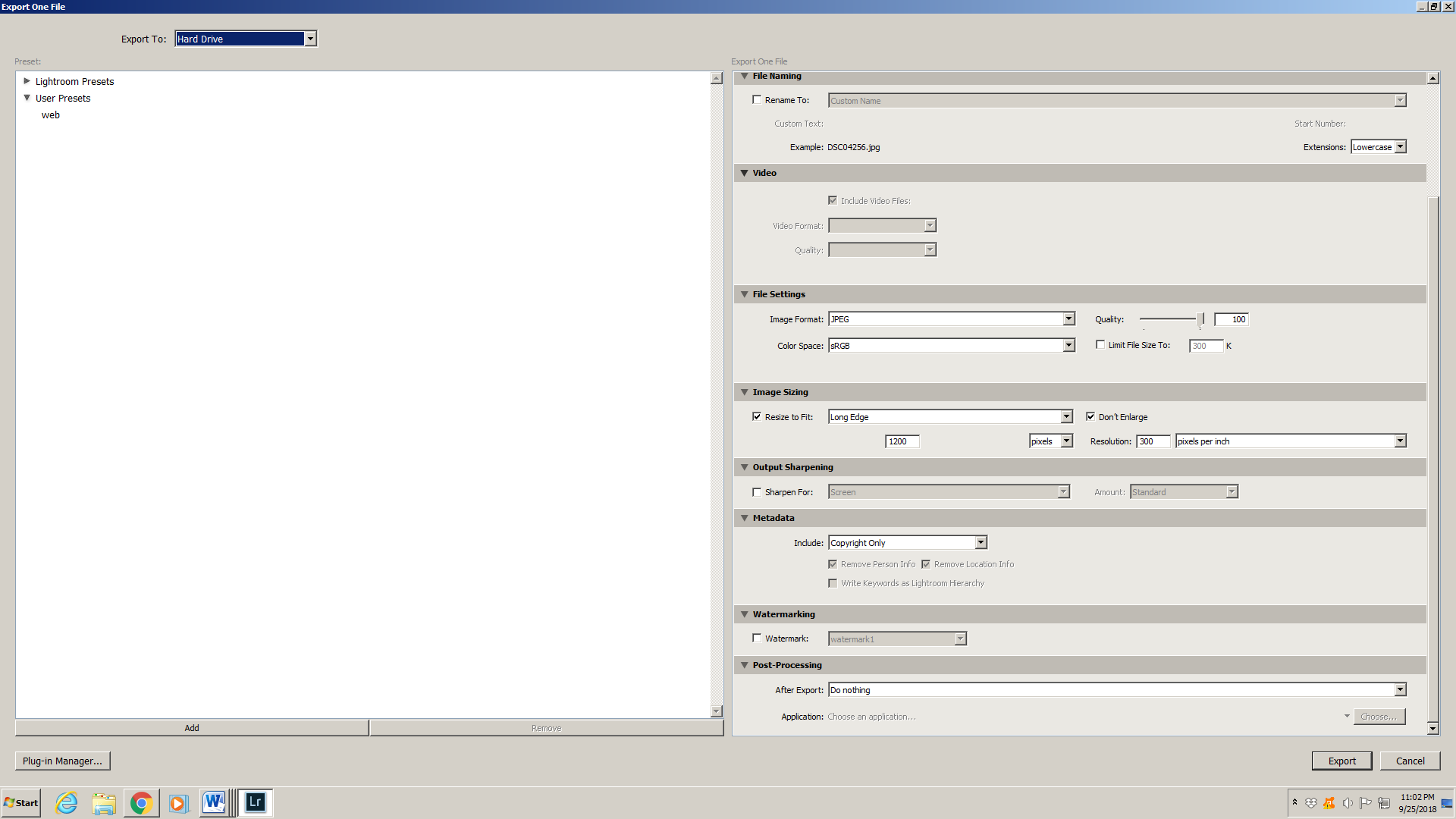The image size is (1456, 819).
Task: Open Lightroom from the taskbar
Action: pyautogui.click(x=256, y=802)
